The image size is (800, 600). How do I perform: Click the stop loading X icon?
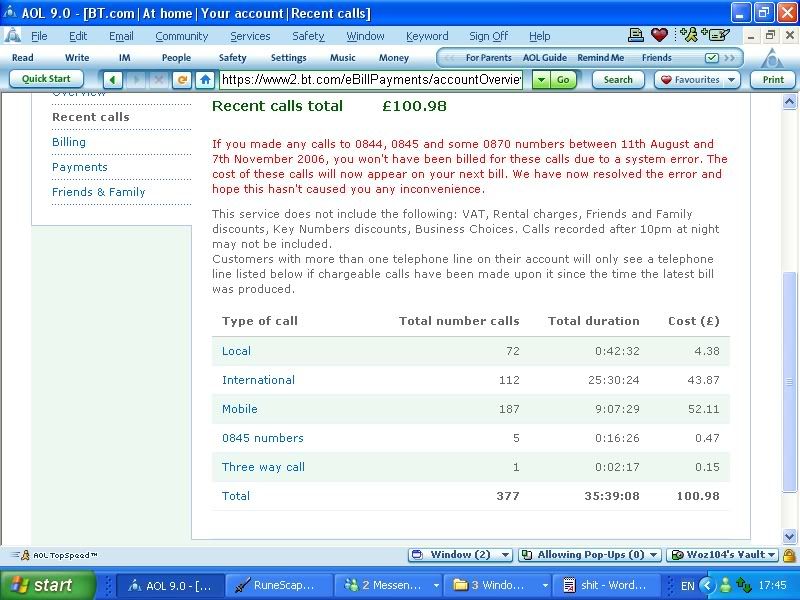click(x=159, y=80)
